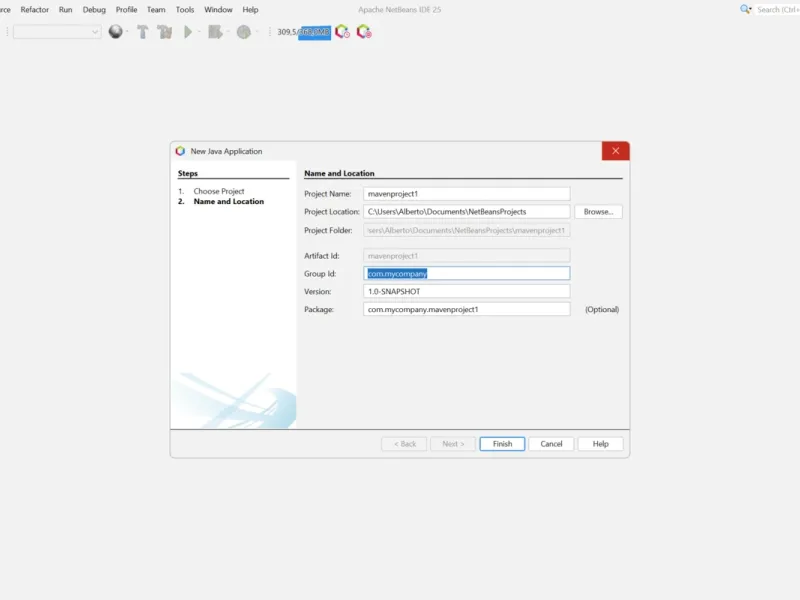Click the Search (Ctrl+I) box
This screenshot has width=800, height=600.
point(778,10)
